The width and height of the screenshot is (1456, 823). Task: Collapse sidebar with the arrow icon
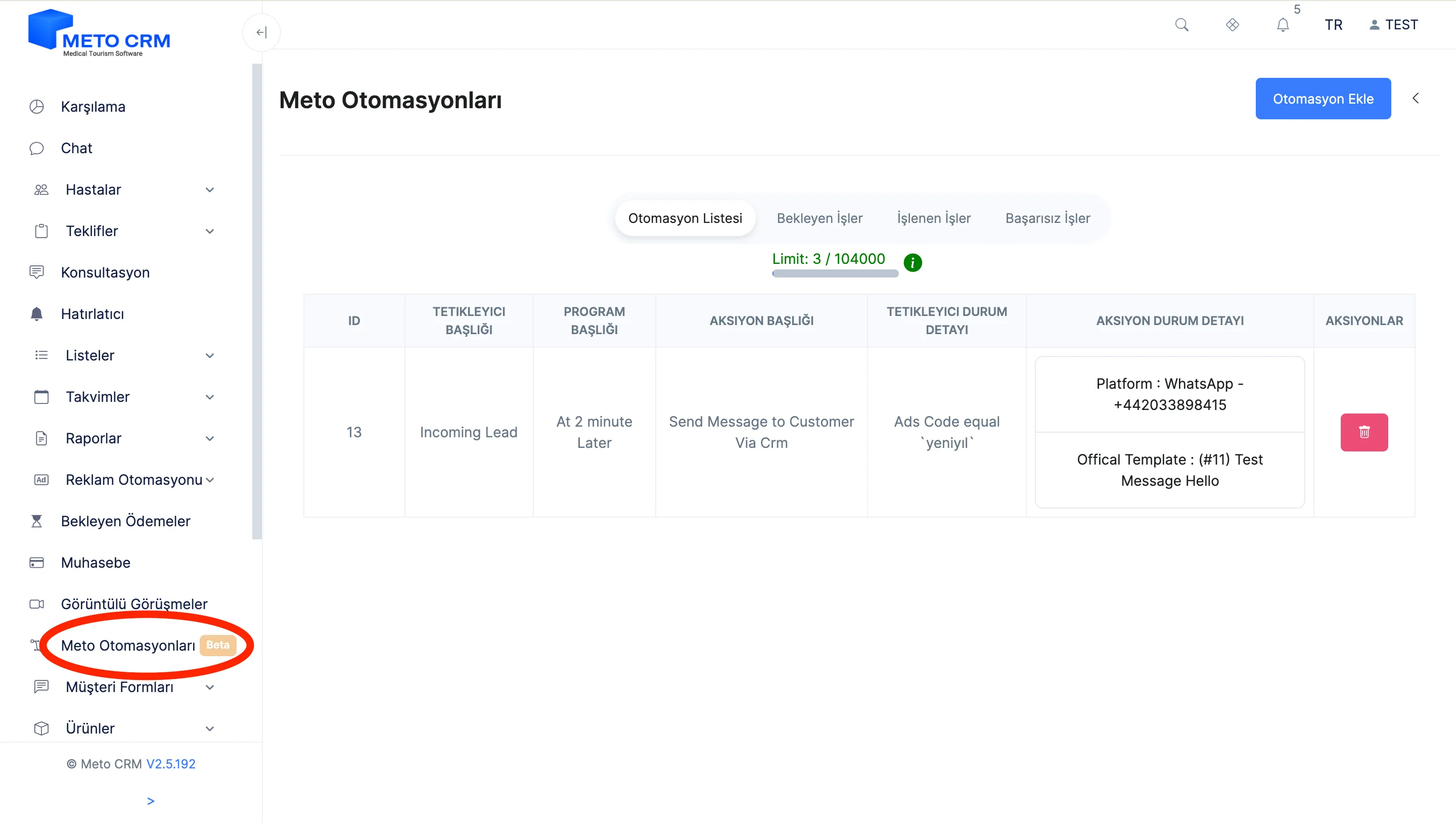point(261,33)
